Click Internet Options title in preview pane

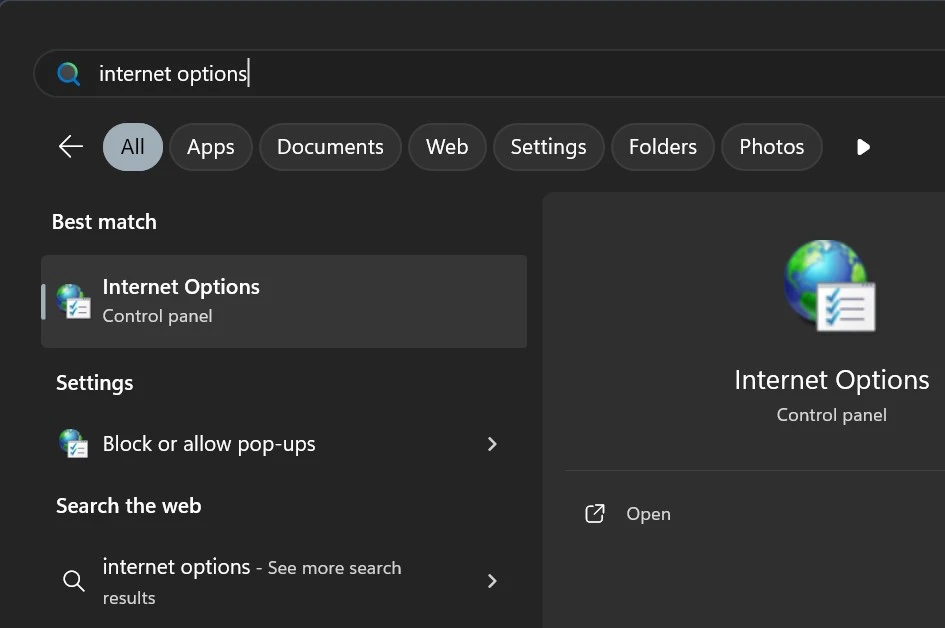(x=832, y=380)
